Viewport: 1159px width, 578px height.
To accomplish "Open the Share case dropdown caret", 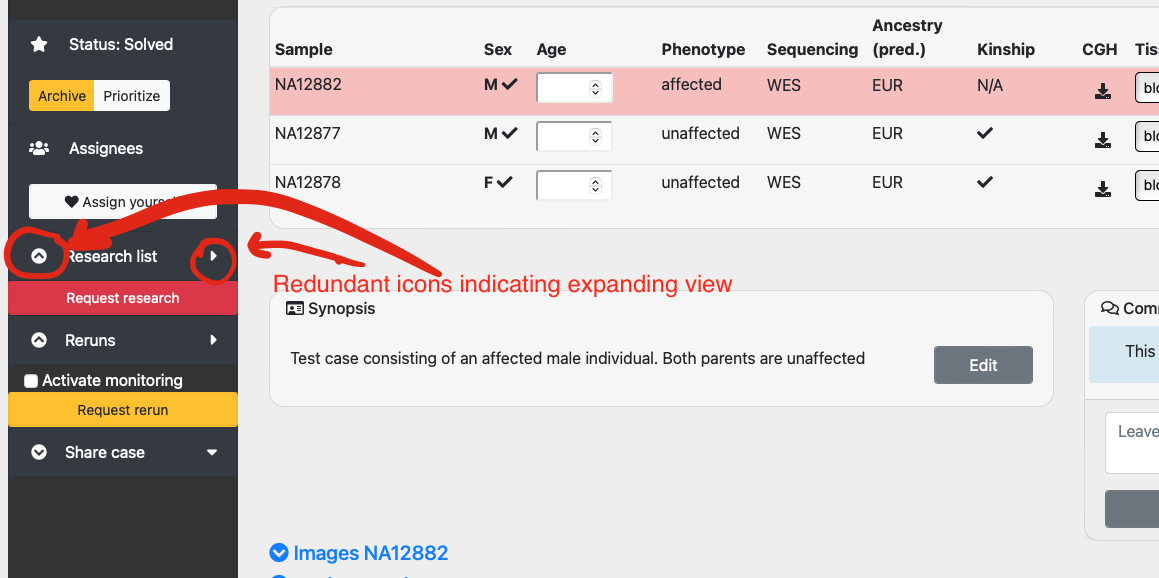I will (212, 452).
